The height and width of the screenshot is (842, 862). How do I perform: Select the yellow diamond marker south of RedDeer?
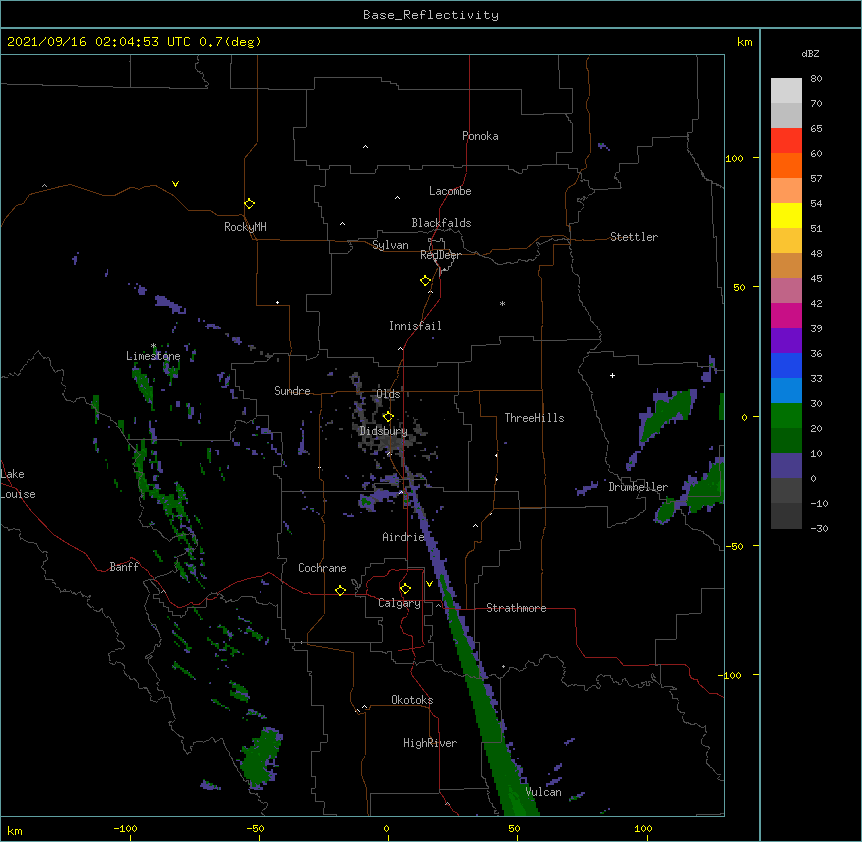426,281
